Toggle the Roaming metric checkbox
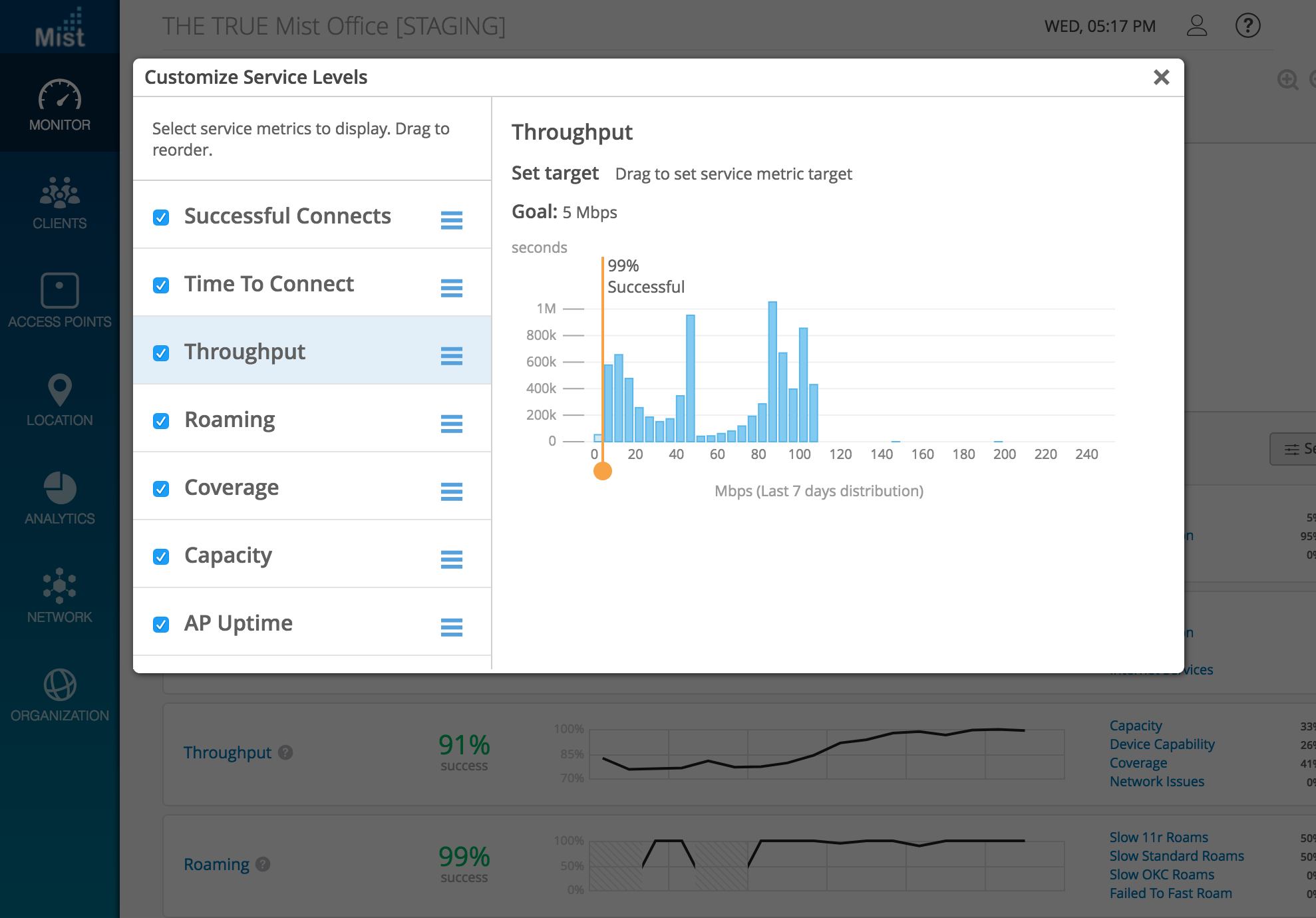Viewport: 1316px width, 918px height. click(161, 421)
